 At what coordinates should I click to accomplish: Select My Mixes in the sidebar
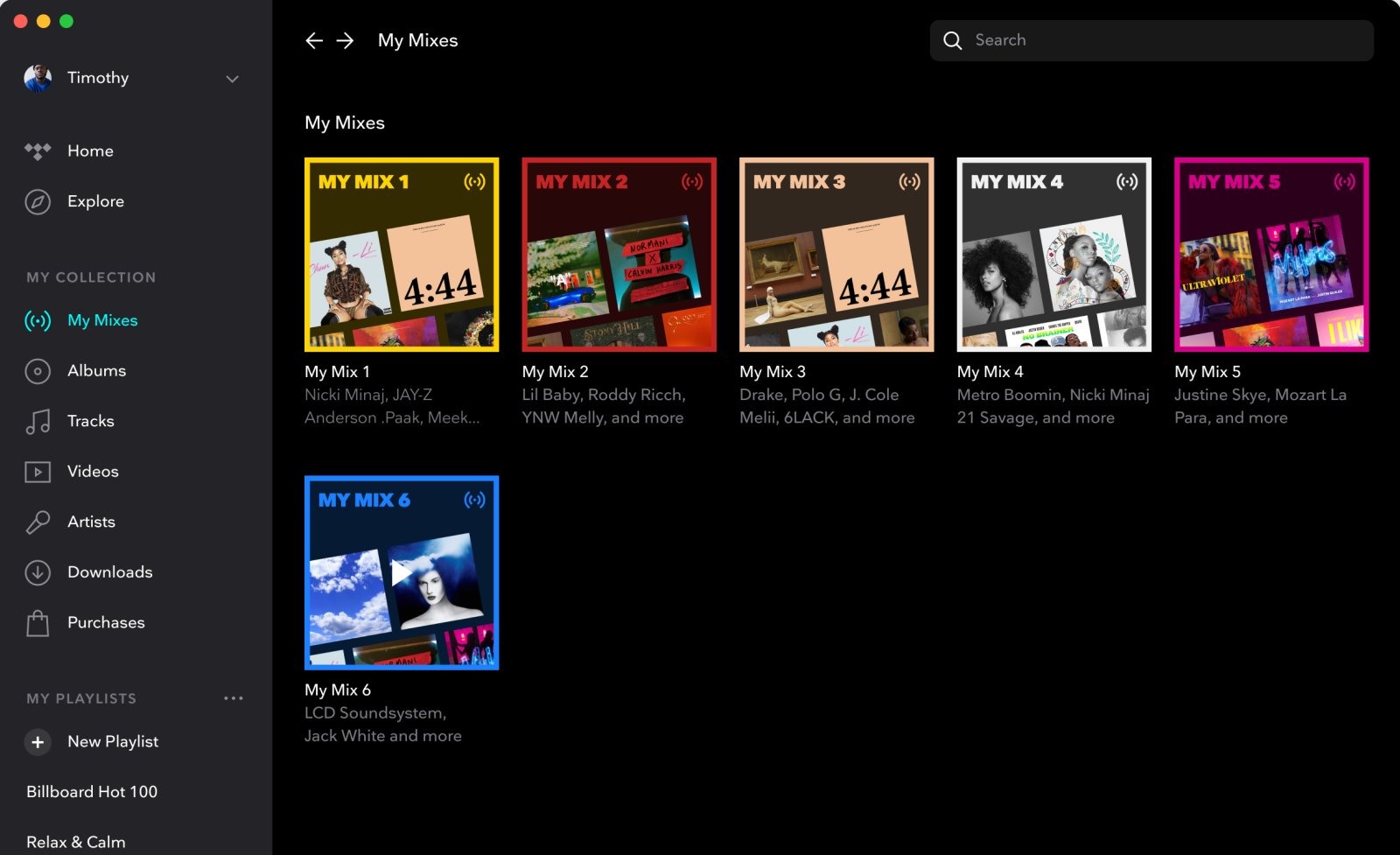pos(102,320)
